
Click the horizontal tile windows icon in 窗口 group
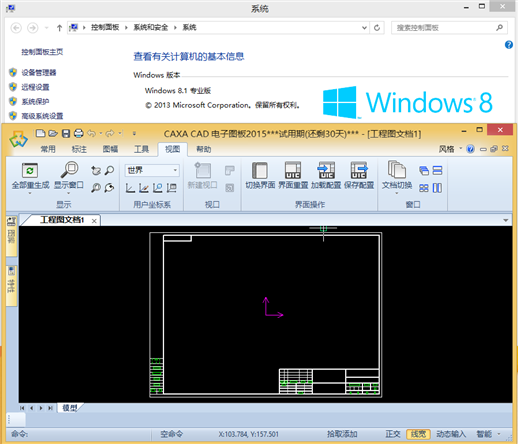coord(437,171)
